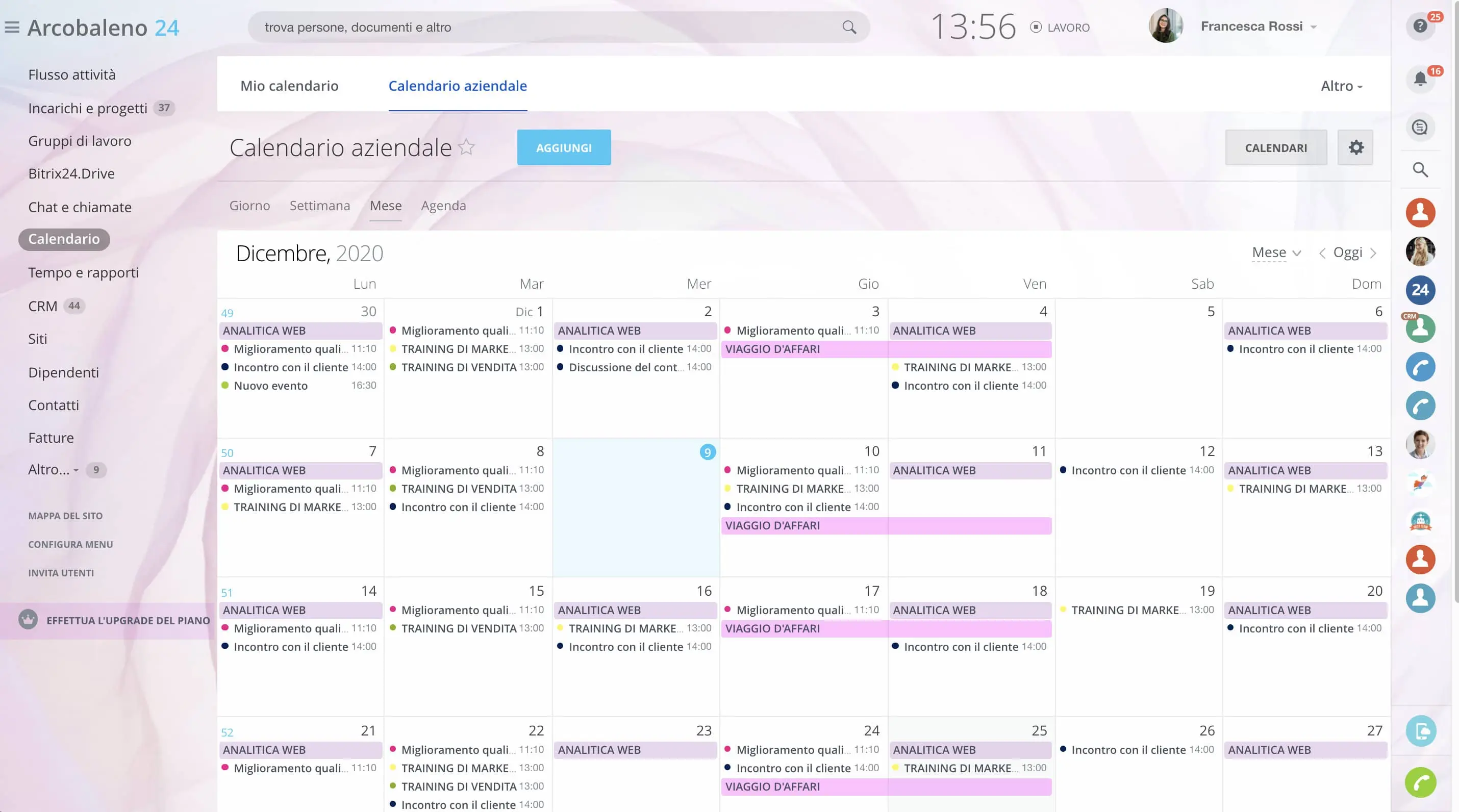
Task: Open the lower orange user contact icon
Action: [x=1420, y=560]
